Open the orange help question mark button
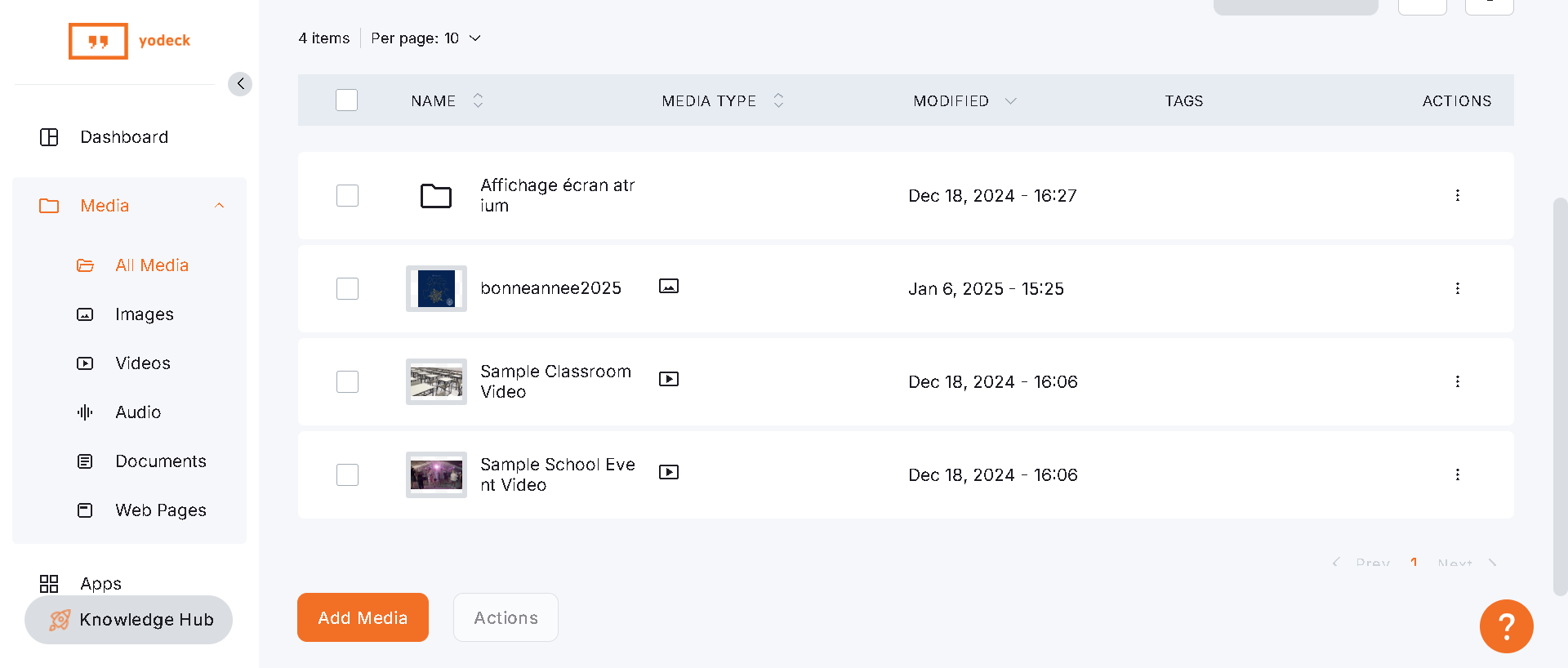Image resolution: width=1568 pixels, height=668 pixels. (1506, 626)
